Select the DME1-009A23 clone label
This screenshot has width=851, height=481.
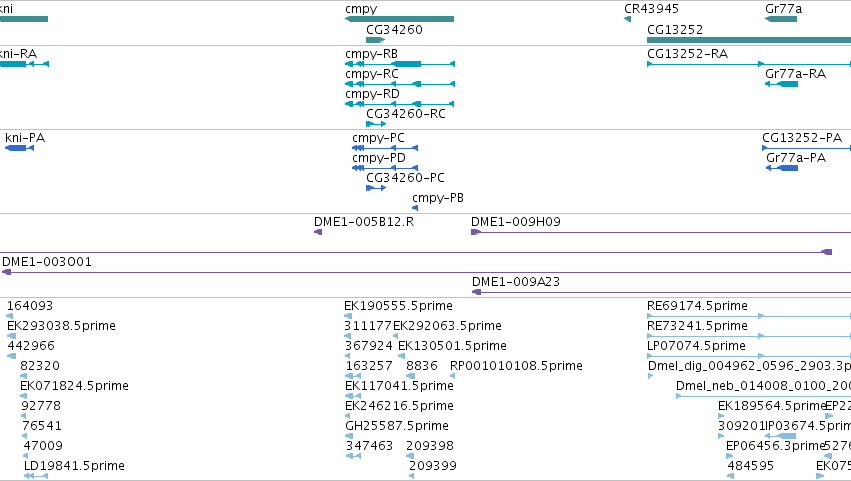pyautogui.click(x=516, y=282)
